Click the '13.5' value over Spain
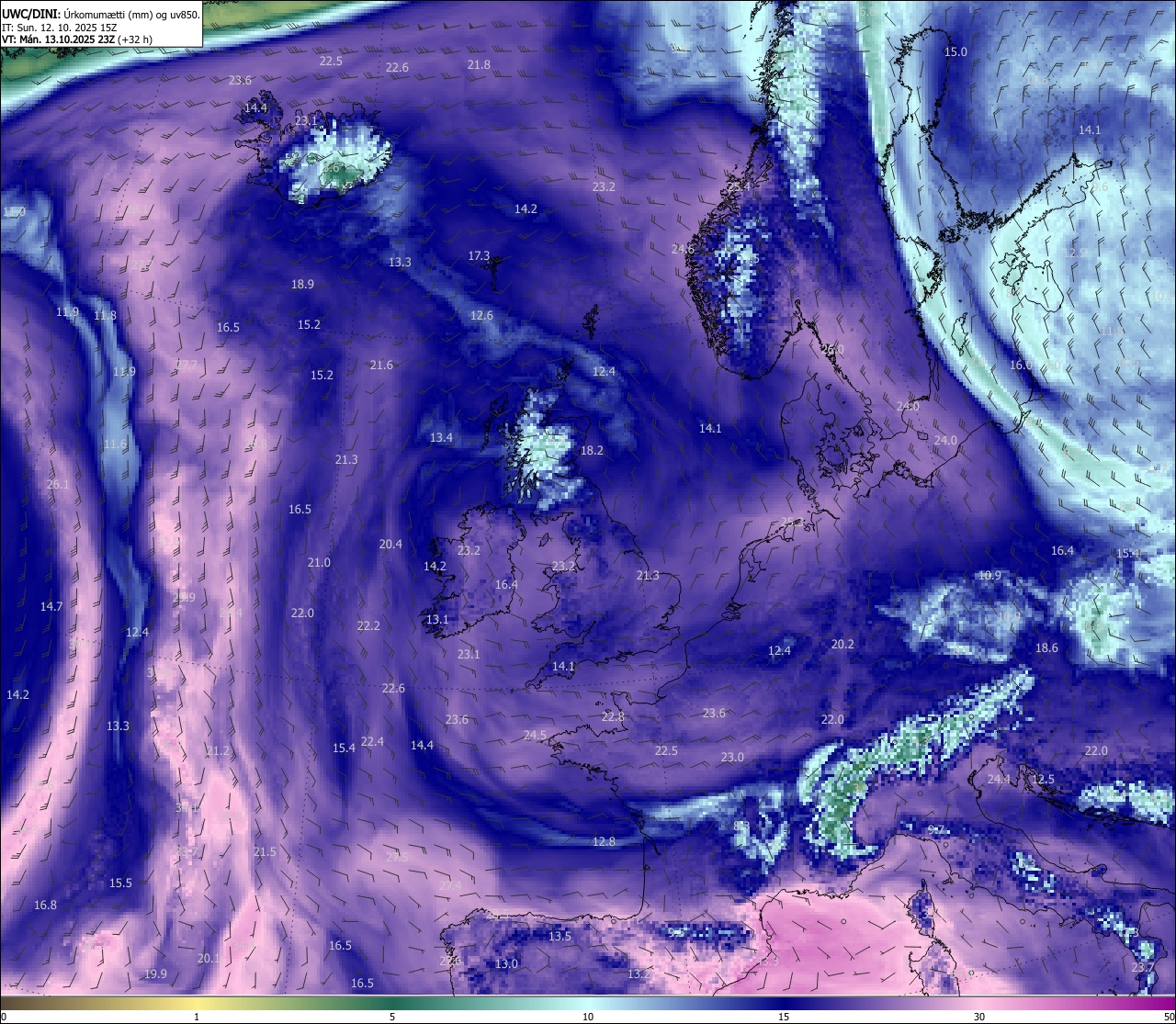 [x=560, y=937]
